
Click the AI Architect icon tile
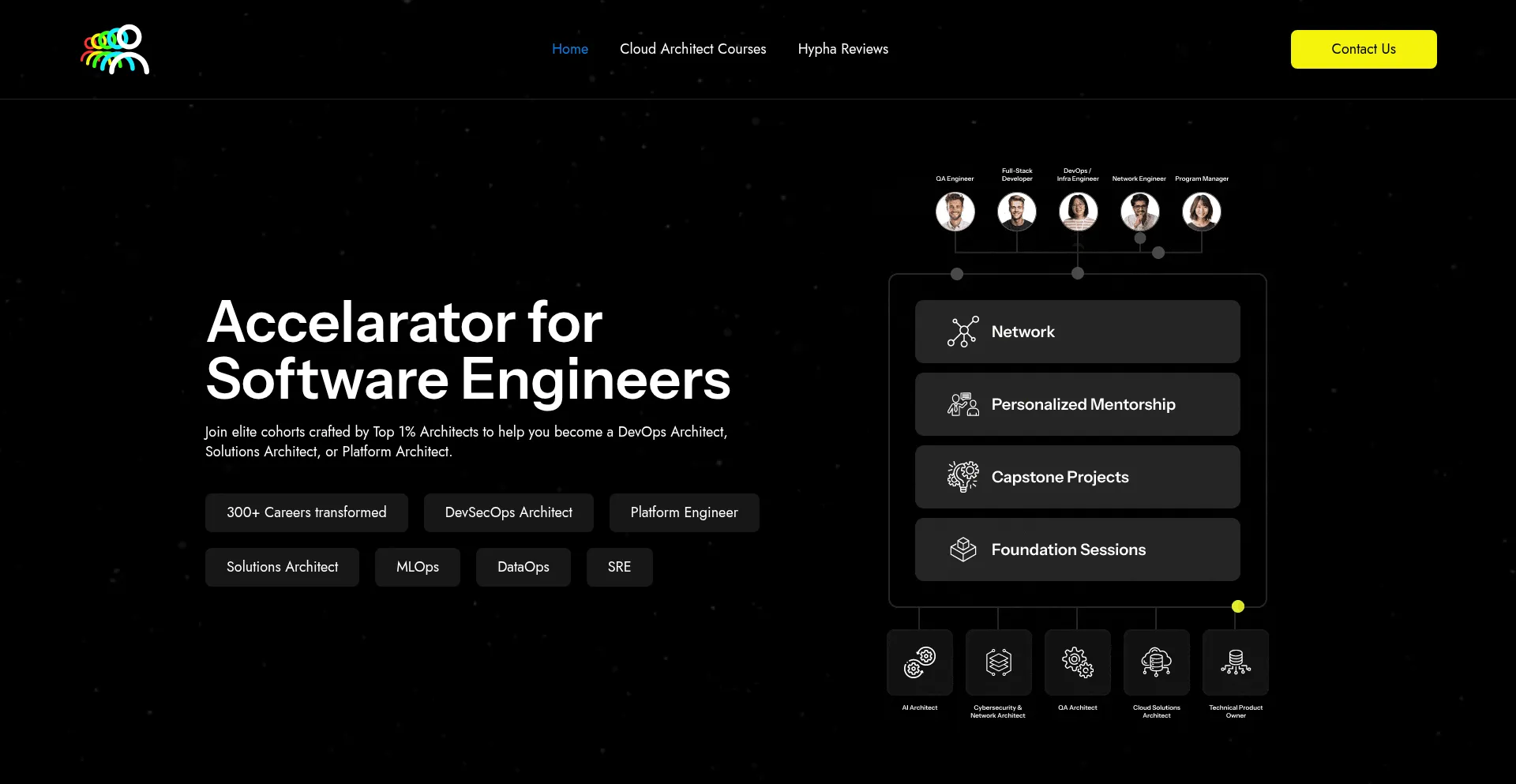pos(920,662)
